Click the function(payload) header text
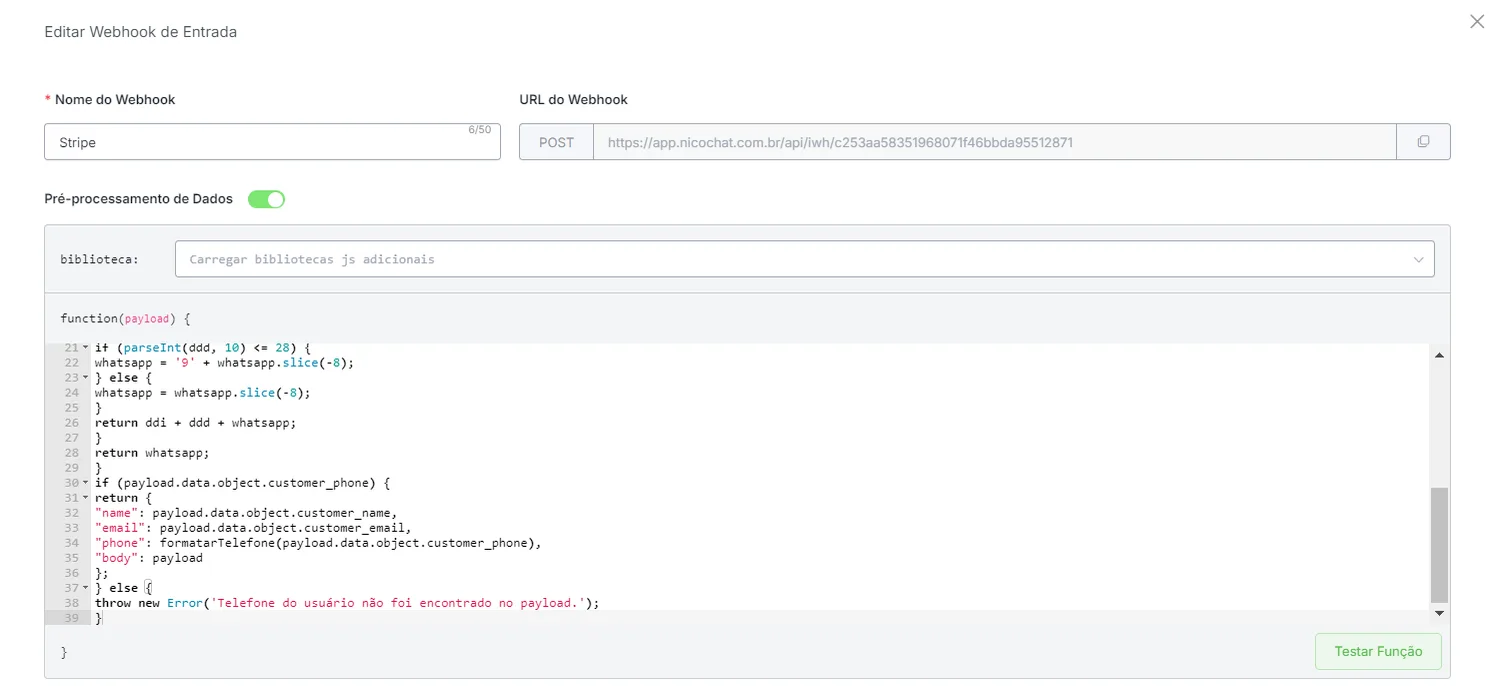Screen dimensions: 1495x686 pyautogui.click(x=125, y=318)
